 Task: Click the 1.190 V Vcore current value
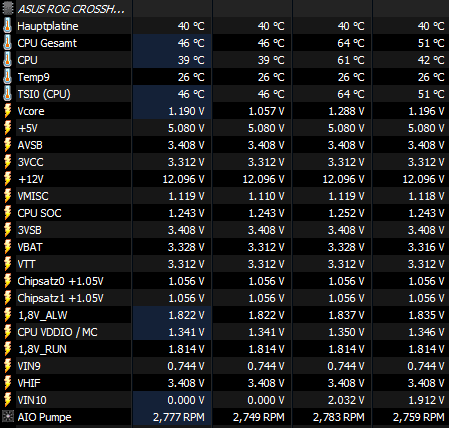pos(186,111)
